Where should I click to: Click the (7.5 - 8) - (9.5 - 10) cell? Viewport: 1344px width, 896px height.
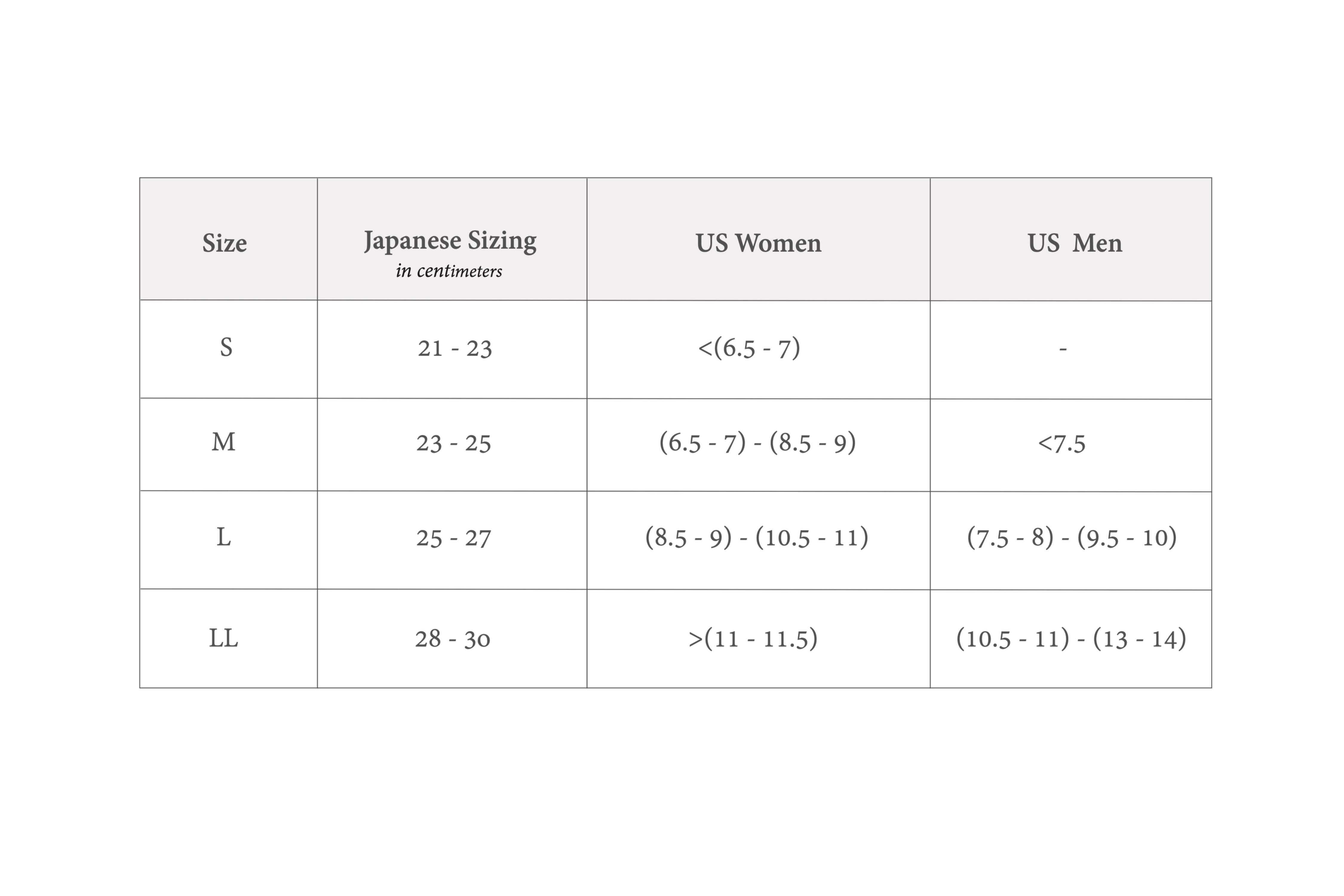(x=1071, y=538)
